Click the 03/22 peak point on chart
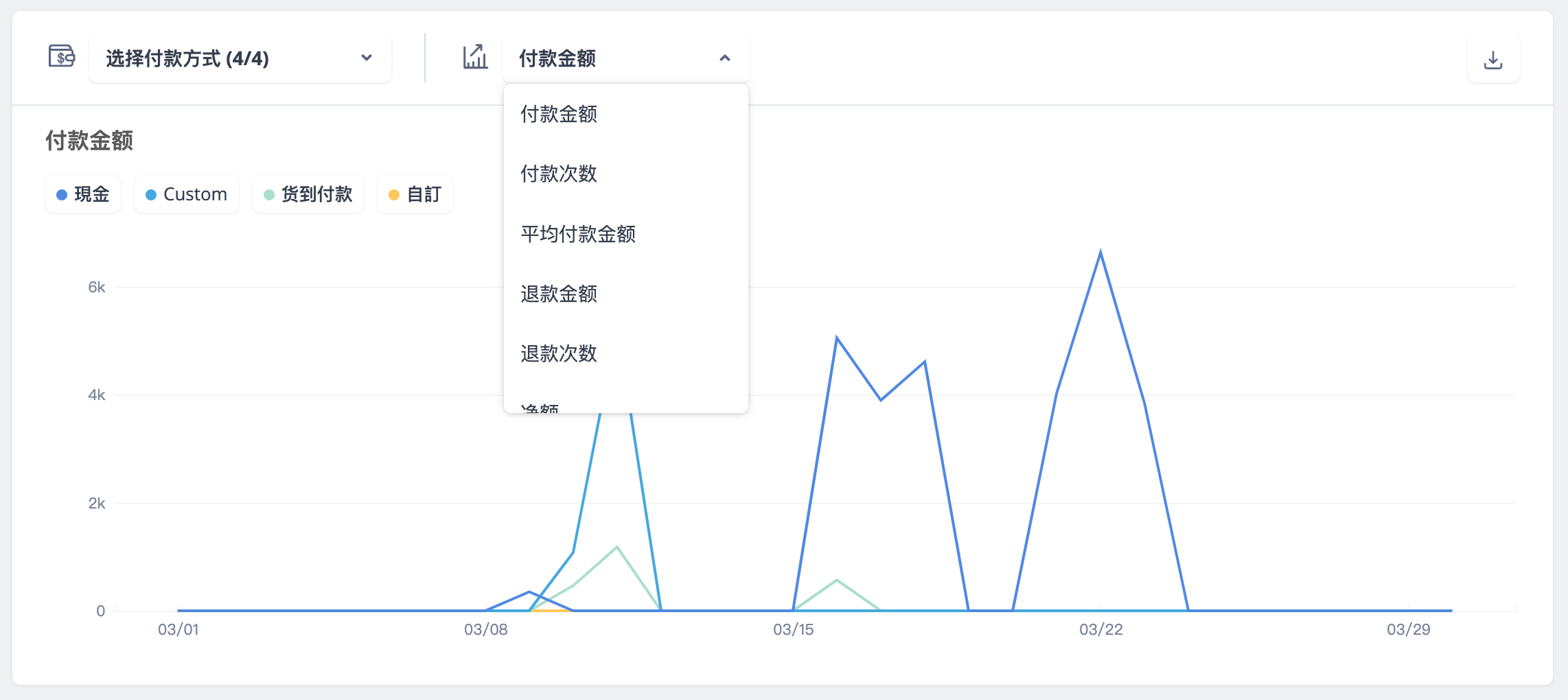This screenshot has height=700, width=1568. pos(1100,253)
